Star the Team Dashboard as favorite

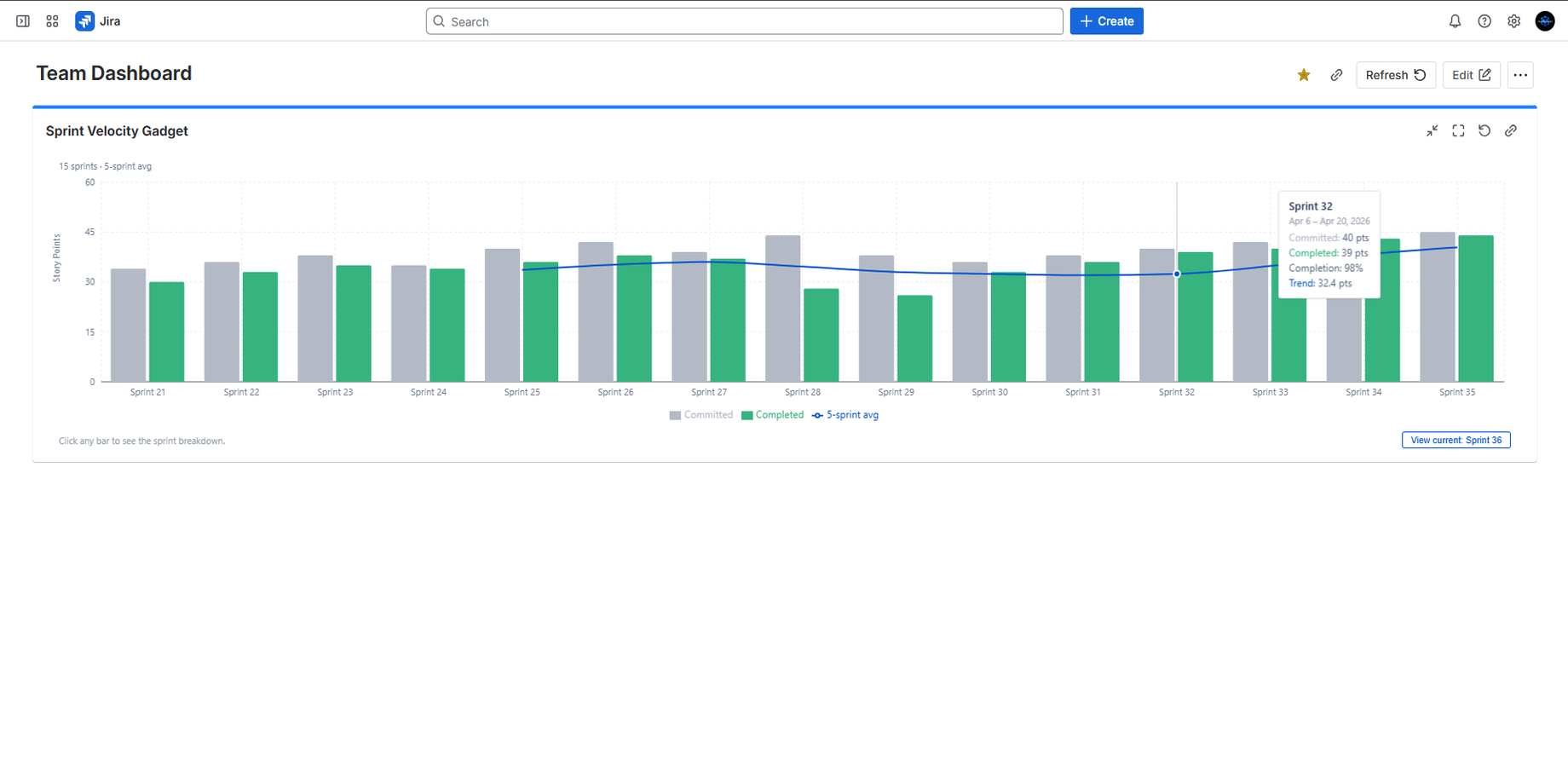pyautogui.click(x=1303, y=75)
